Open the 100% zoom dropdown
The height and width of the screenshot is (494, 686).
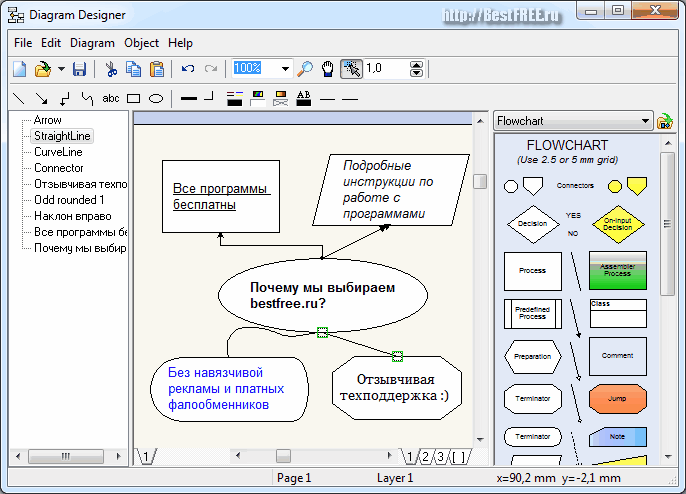click(285, 69)
